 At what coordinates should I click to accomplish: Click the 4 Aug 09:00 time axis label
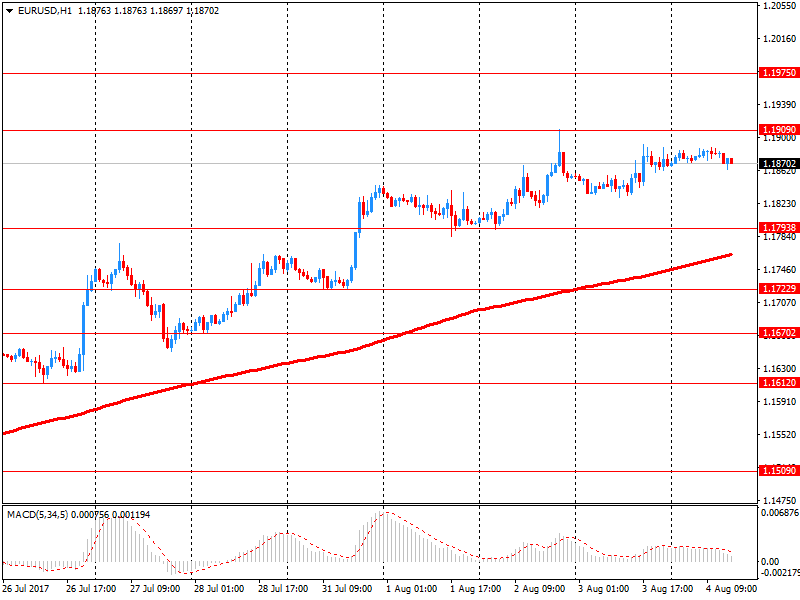pyautogui.click(x=732, y=589)
